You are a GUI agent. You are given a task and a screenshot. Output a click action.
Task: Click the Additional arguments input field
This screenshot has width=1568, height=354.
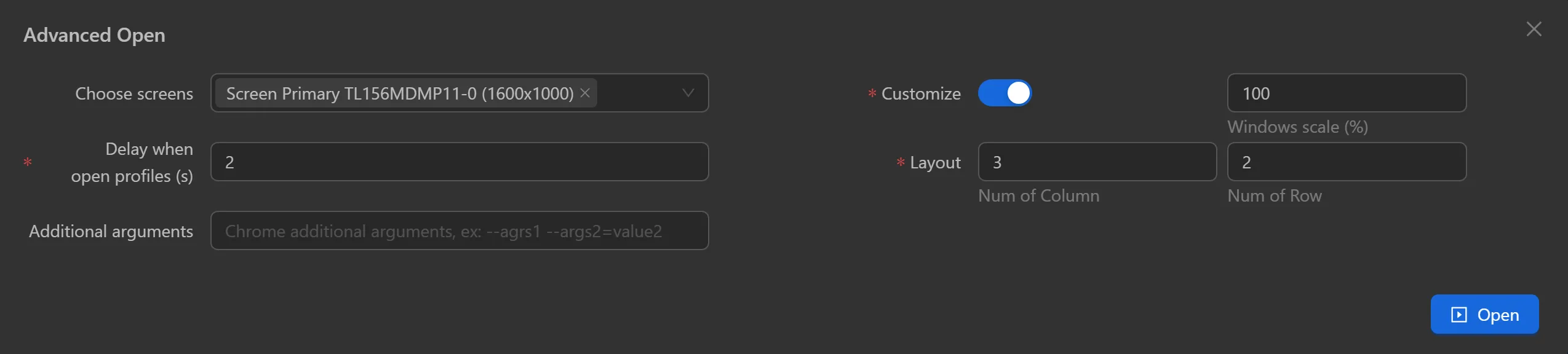[459, 230]
